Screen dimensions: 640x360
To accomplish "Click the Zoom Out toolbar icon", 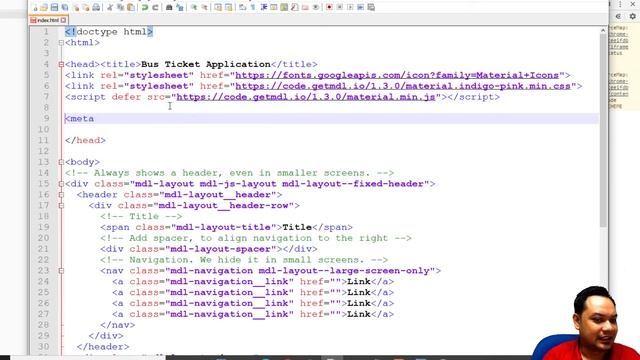I will point(205,7).
